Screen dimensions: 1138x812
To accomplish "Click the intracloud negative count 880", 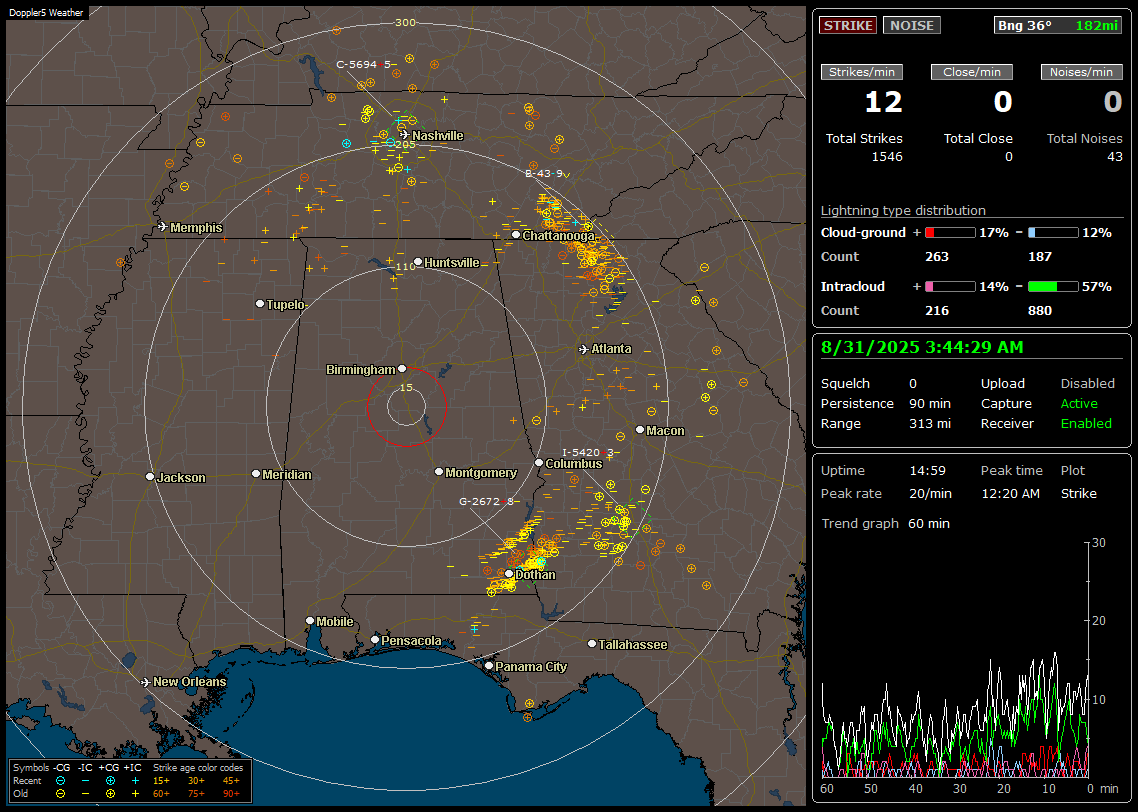I will click(x=1039, y=311).
